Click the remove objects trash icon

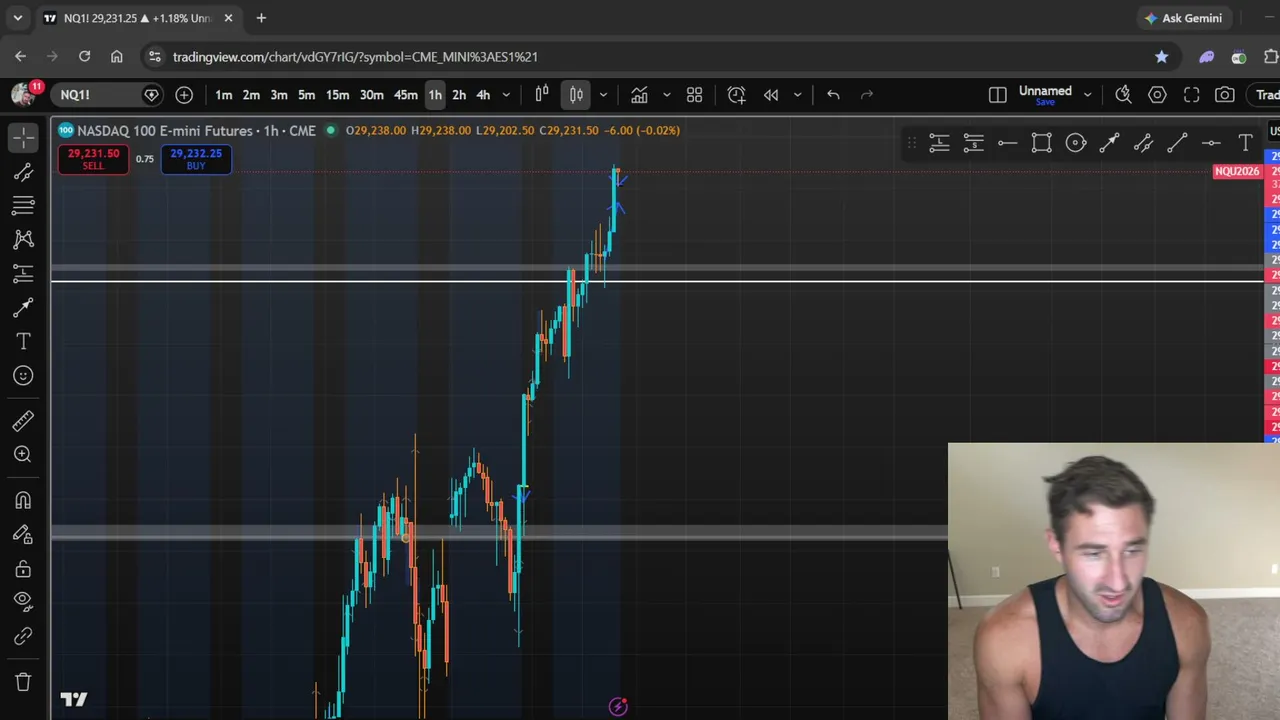click(23, 682)
